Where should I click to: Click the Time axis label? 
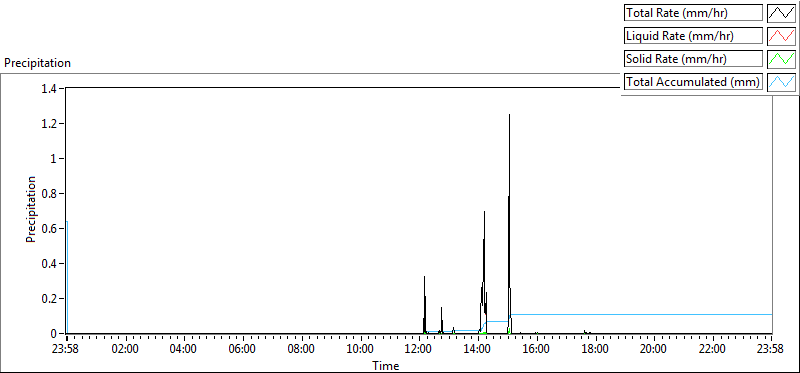click(x=386, y=365)
